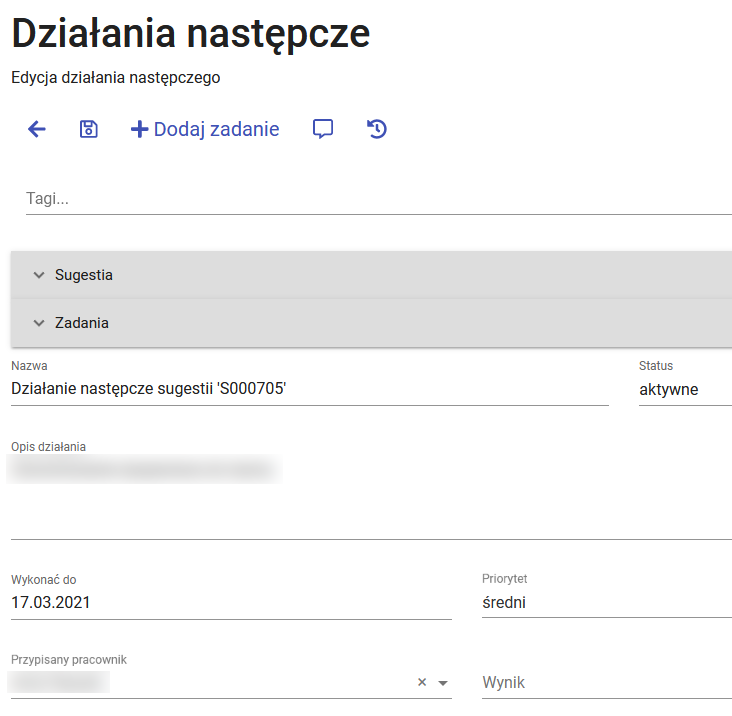Save the follow-up action via floppy icon
The width and height of the screenshot is (732, 716).
tap(89, 129)
